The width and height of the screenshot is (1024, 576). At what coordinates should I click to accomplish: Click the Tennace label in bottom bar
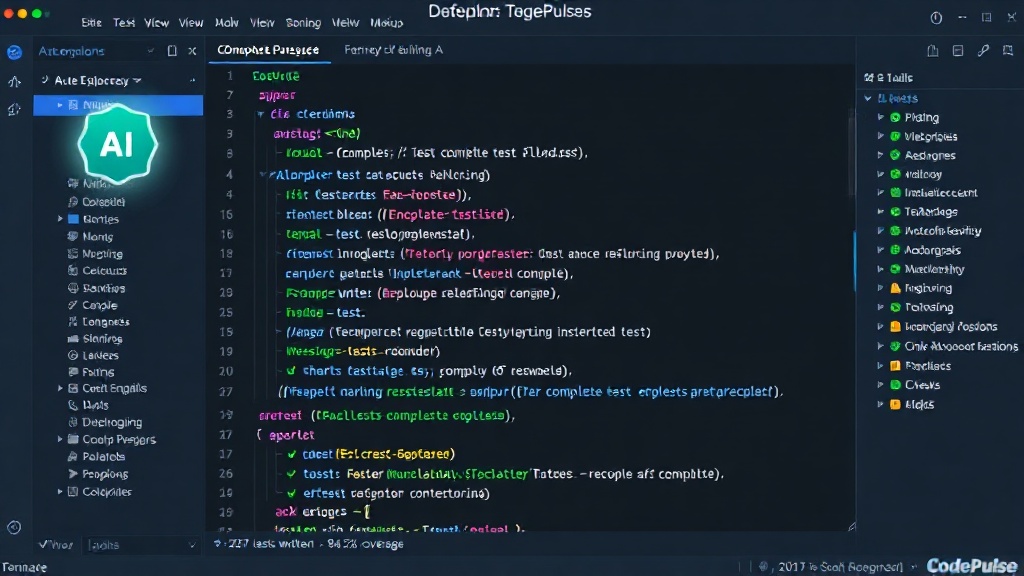pos(24,568)
